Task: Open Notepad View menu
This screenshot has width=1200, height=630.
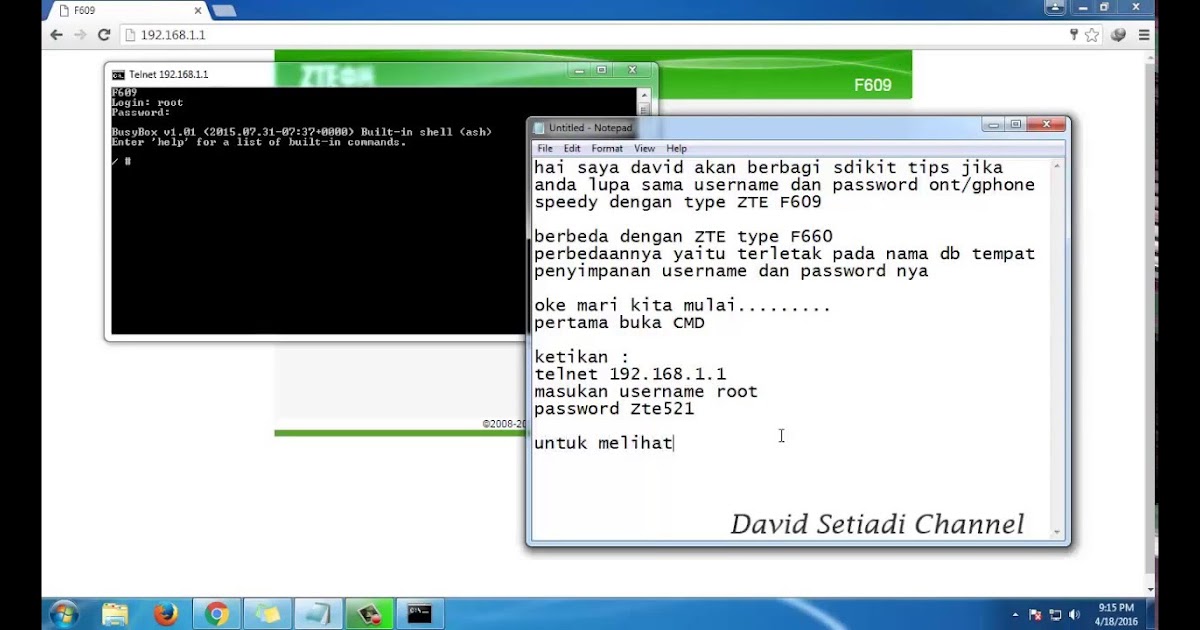Action: pos(645,148)
